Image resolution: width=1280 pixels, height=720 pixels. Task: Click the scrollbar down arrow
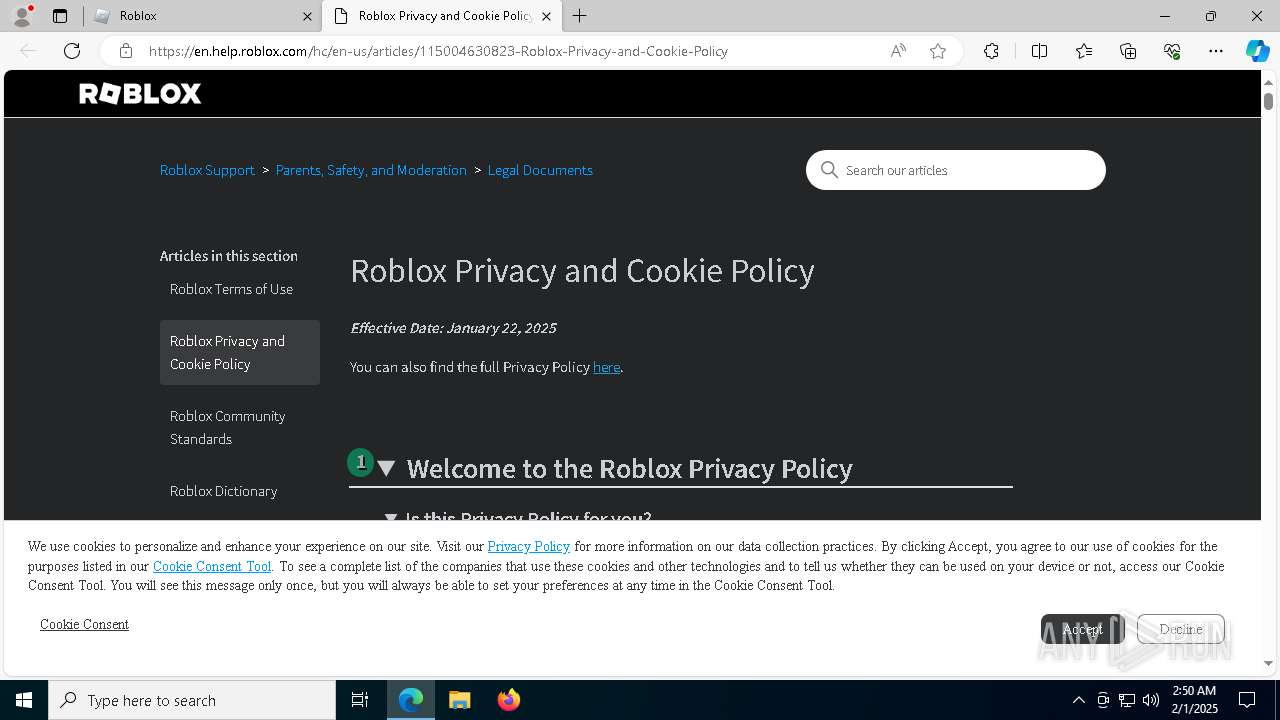pyautogui.click(x=1268, y=663)
